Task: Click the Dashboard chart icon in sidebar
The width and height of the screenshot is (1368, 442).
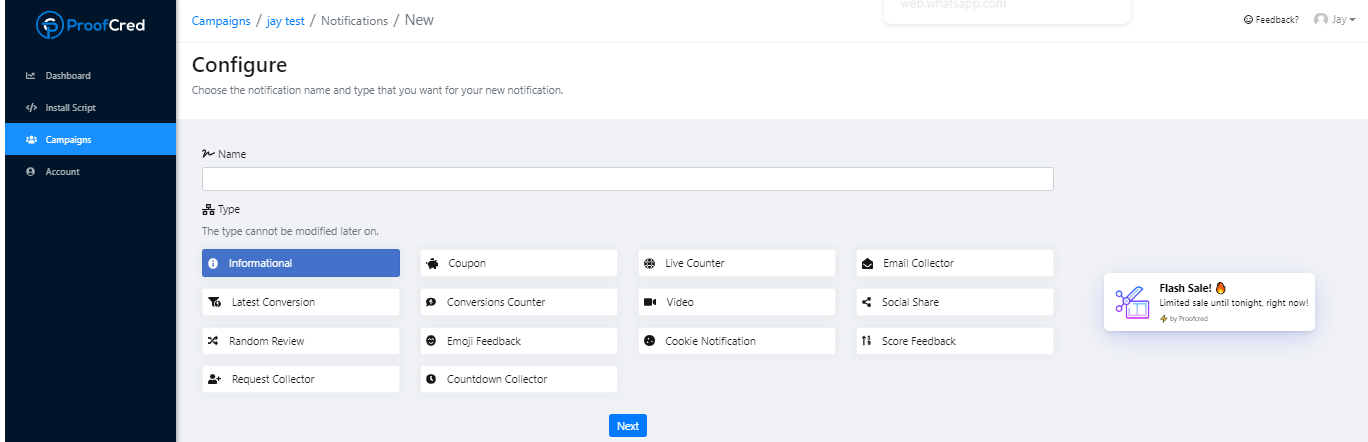Action: tap(31, 76)
